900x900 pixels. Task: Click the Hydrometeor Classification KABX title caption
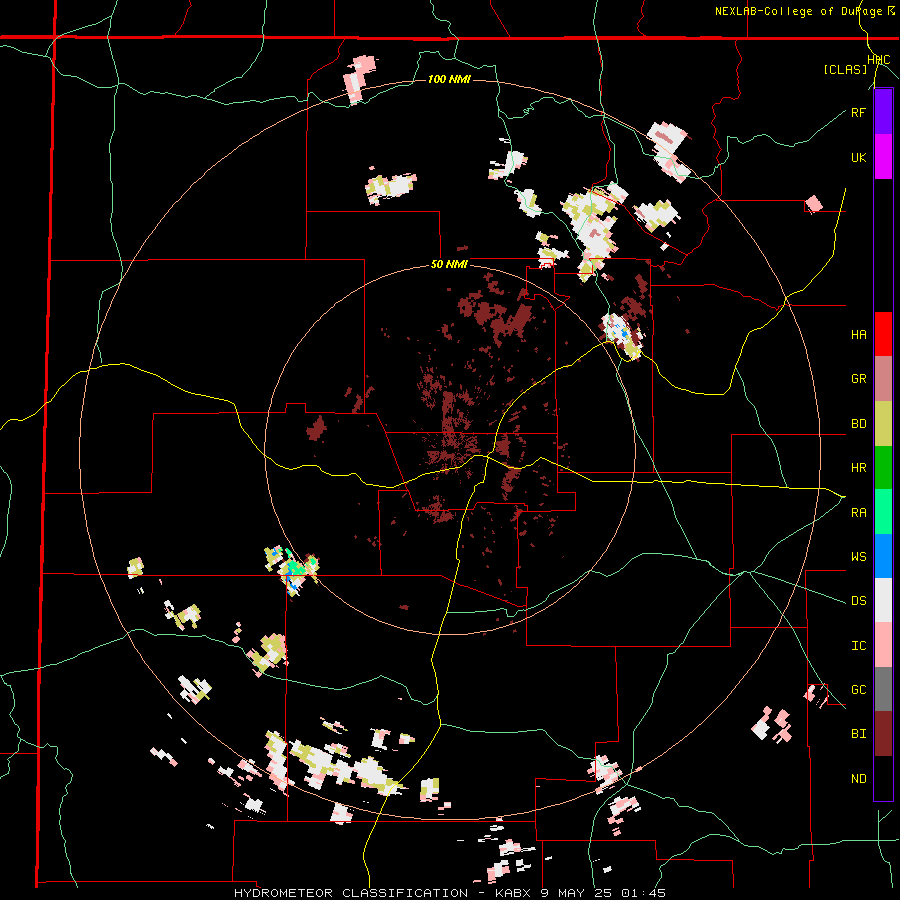[449, 893]
